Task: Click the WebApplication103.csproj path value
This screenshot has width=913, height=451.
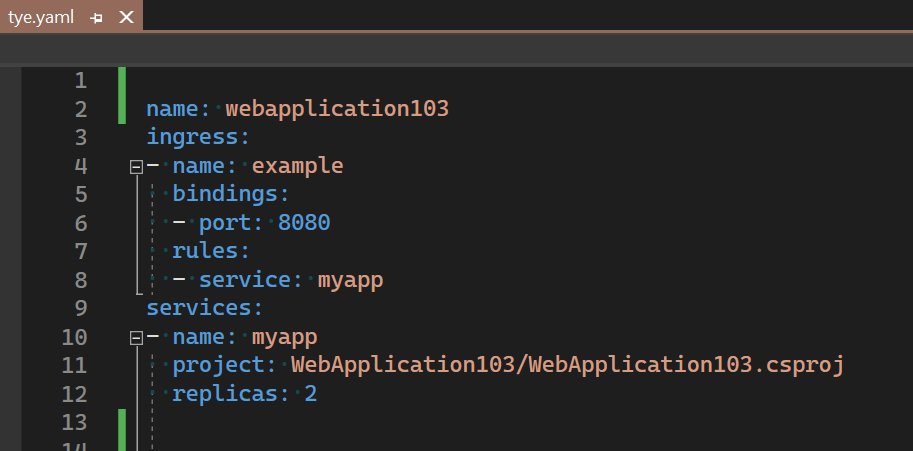Action: 568,365
